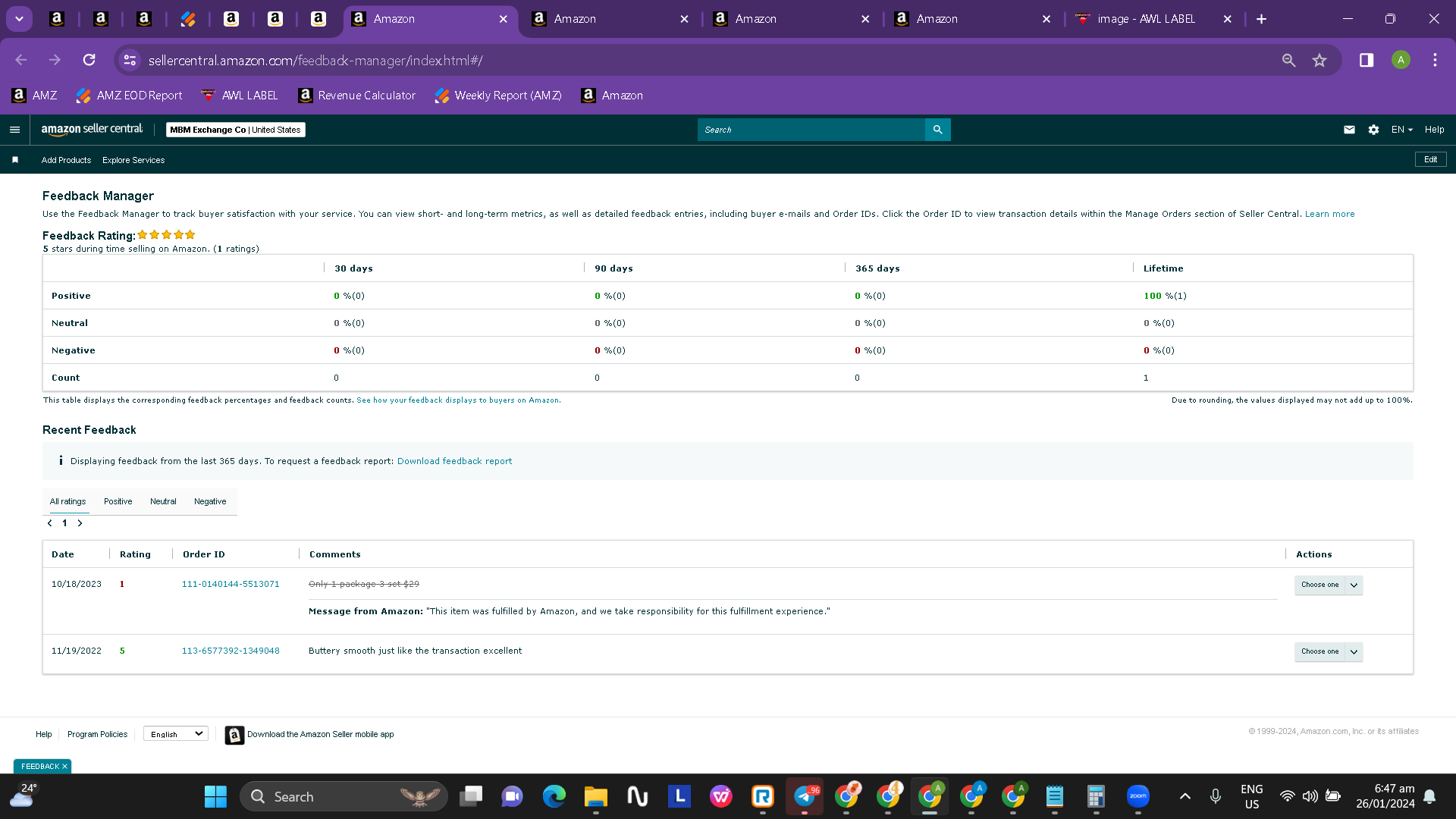
Task: Close the FEEDBACK widget tab
Action: tap(64, 767)
